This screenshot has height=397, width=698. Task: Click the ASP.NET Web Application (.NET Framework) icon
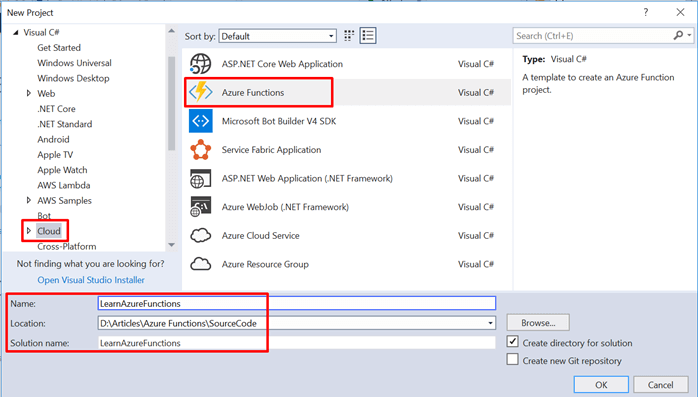click(200, 178)
